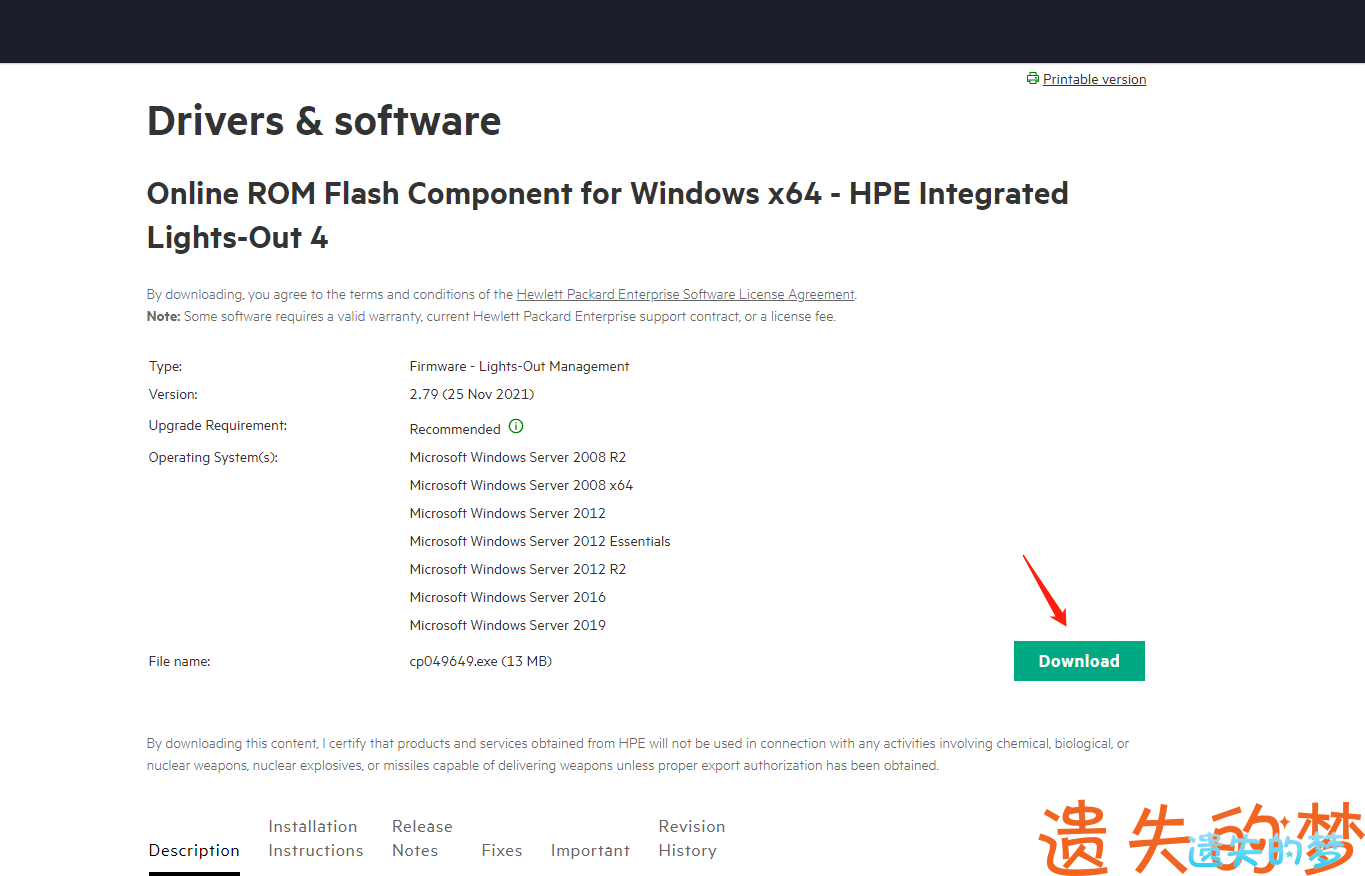Open the Installation Instructions tab
The height and width of the screenshot is (876, 1365).
pyautogui.click(x=316, y=838)
